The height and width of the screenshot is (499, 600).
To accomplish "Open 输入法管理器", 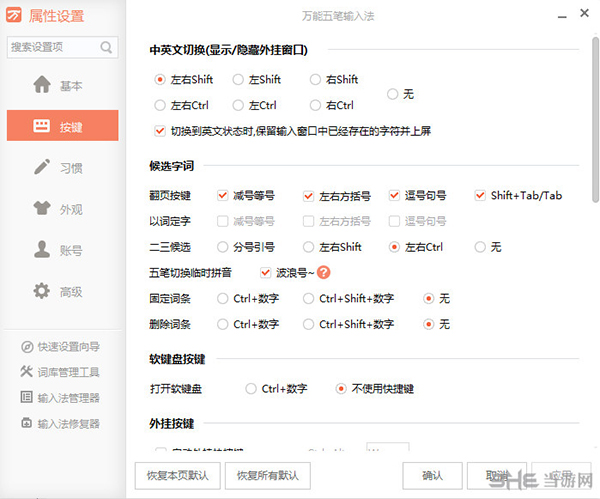I will point(68,398).
